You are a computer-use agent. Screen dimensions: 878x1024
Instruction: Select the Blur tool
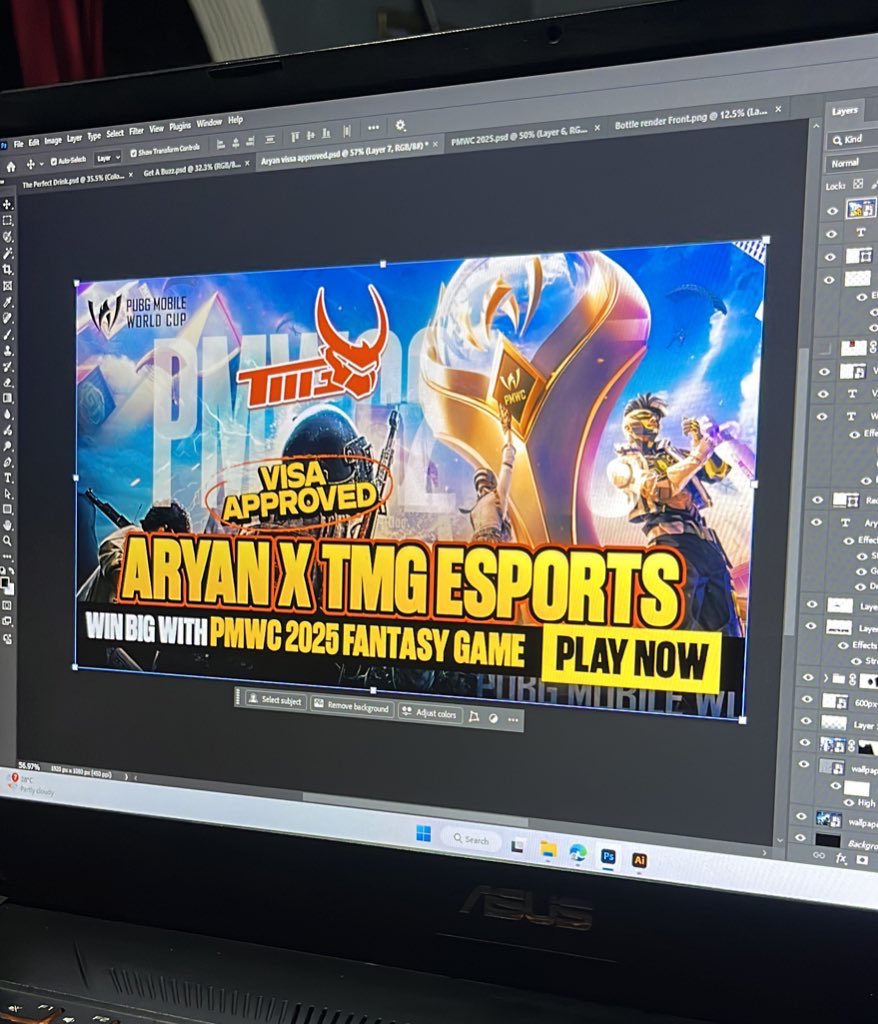7,414
